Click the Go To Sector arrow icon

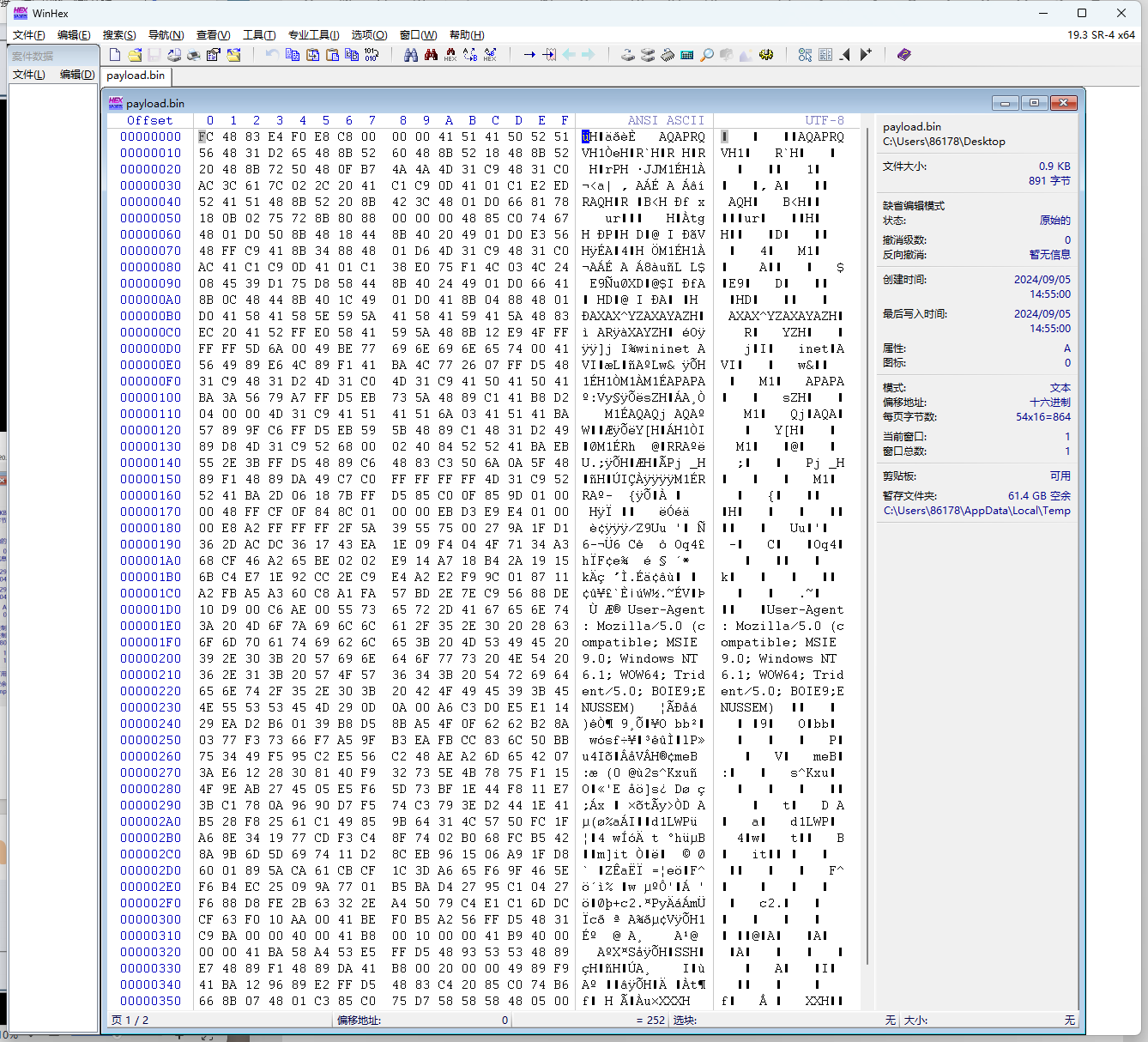coord(549,54)
